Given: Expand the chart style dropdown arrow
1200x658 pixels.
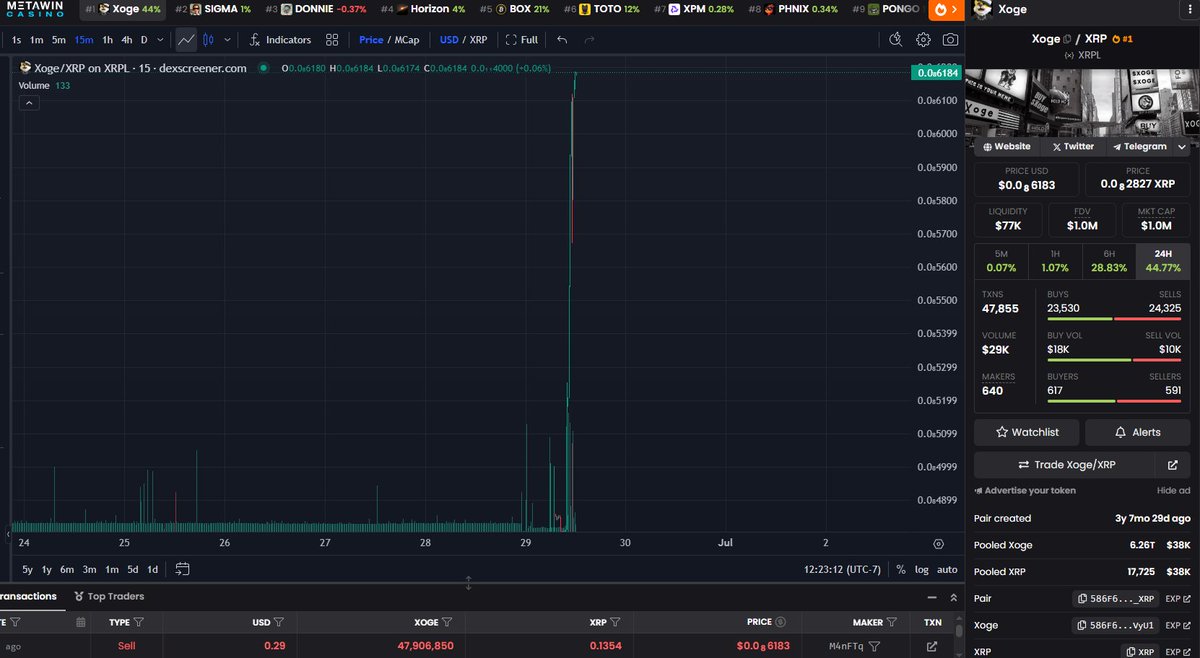Looking at the screenshot, I should point(228,40).
